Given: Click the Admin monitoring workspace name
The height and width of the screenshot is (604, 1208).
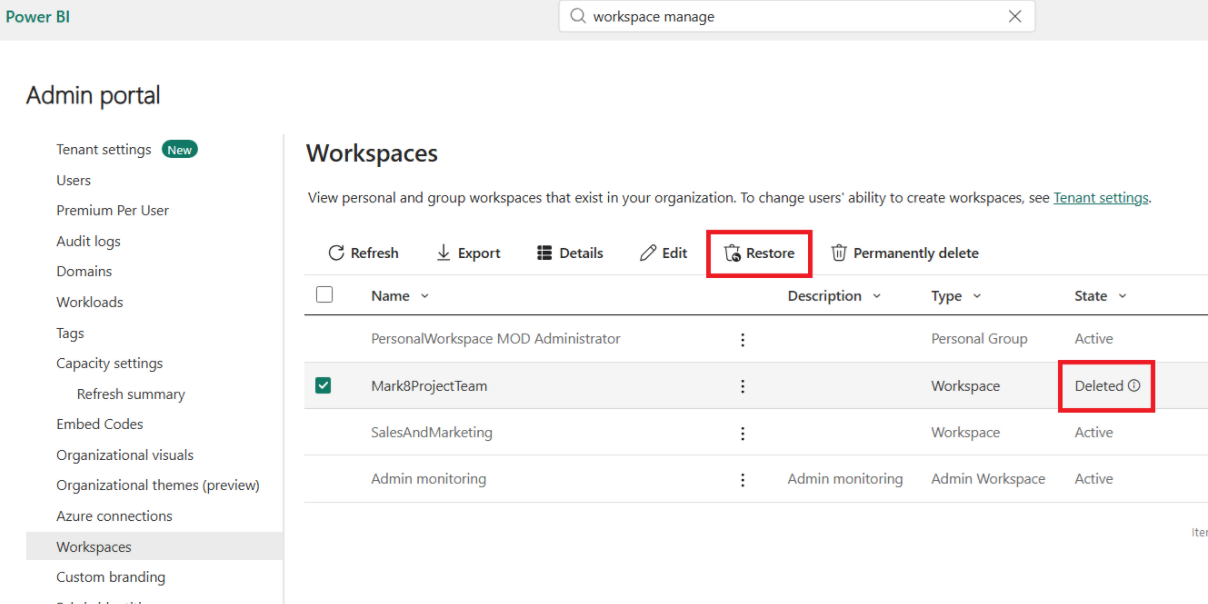Looking at the screenshot, I should [x=429, y=479].
